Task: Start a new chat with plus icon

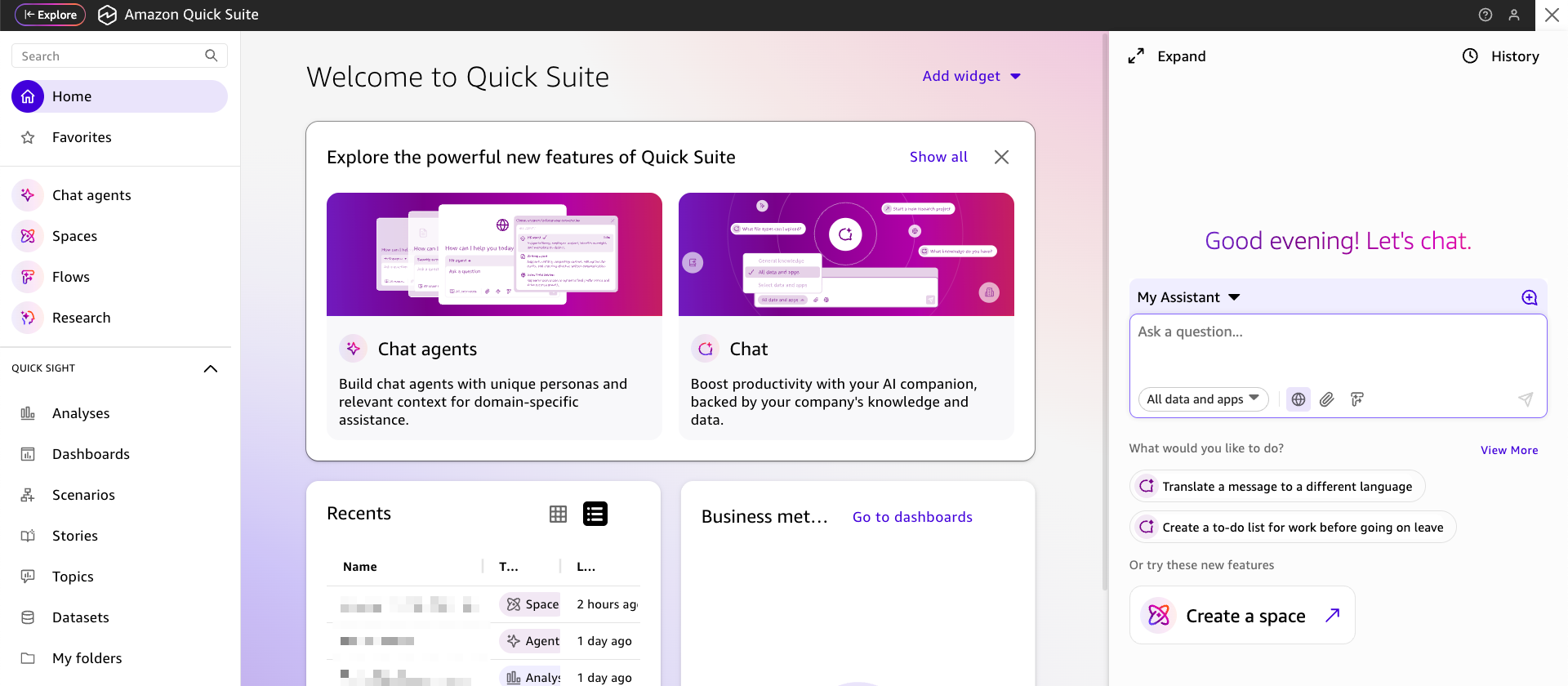Action: click(1529, 298)
